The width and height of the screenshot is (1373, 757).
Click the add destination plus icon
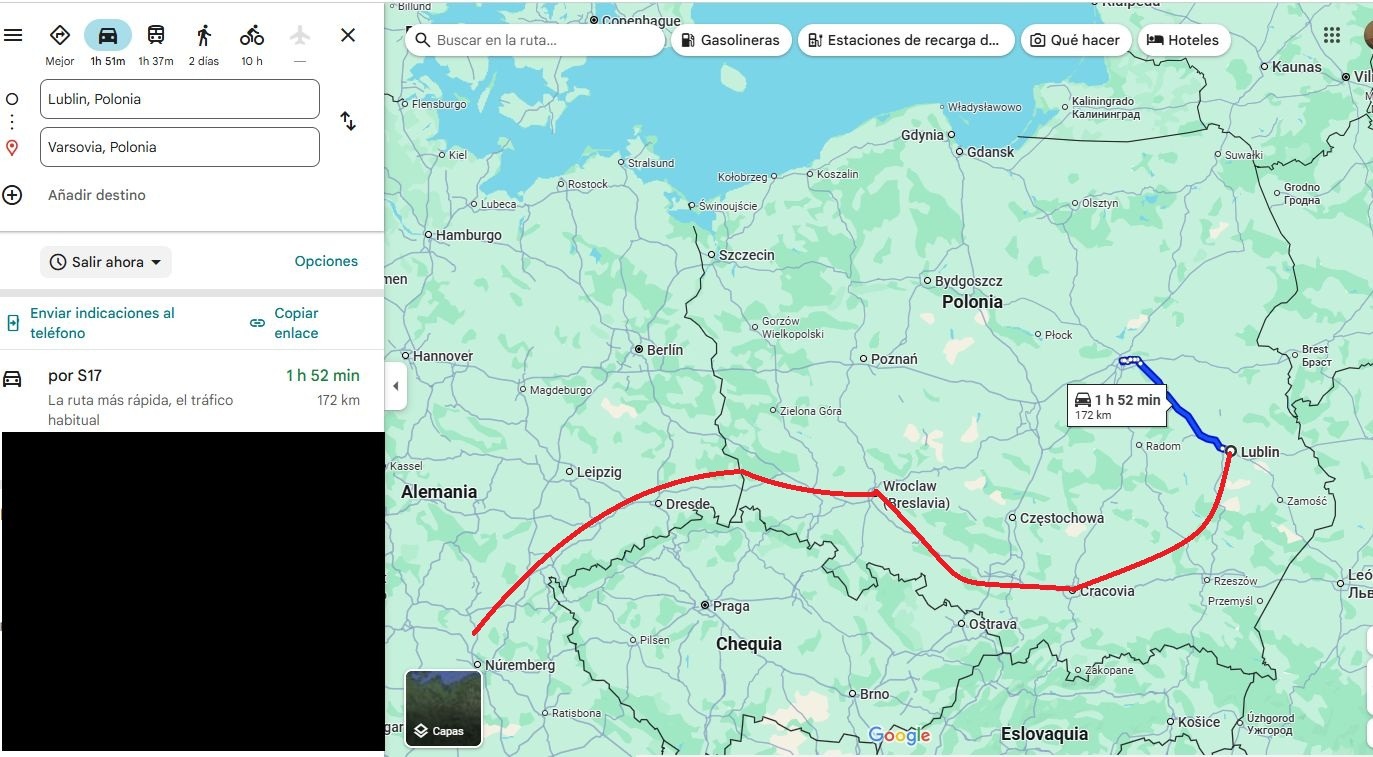coord(12,195)
